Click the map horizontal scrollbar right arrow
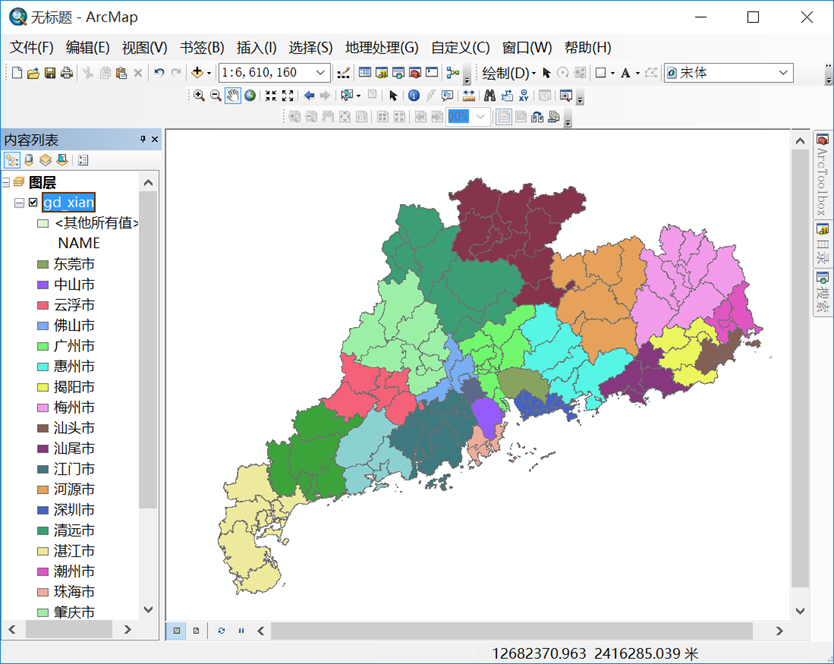834x664 pixels. tap(779, 630)
